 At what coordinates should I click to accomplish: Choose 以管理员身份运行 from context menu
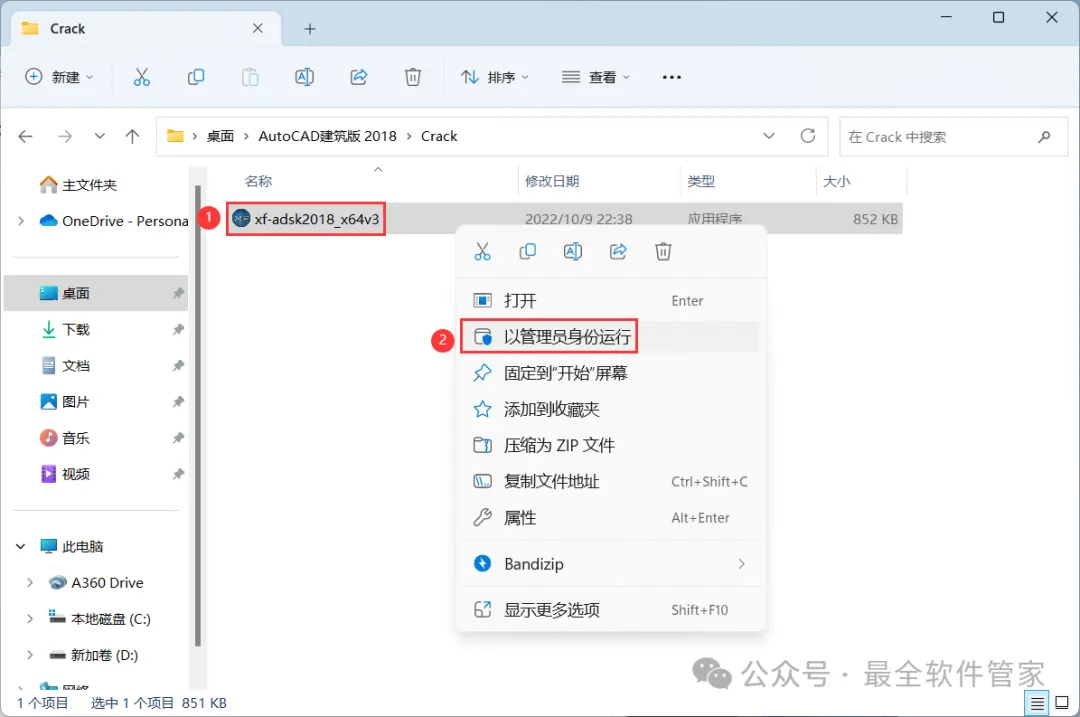pyautogui.click(x=610, y=337)
